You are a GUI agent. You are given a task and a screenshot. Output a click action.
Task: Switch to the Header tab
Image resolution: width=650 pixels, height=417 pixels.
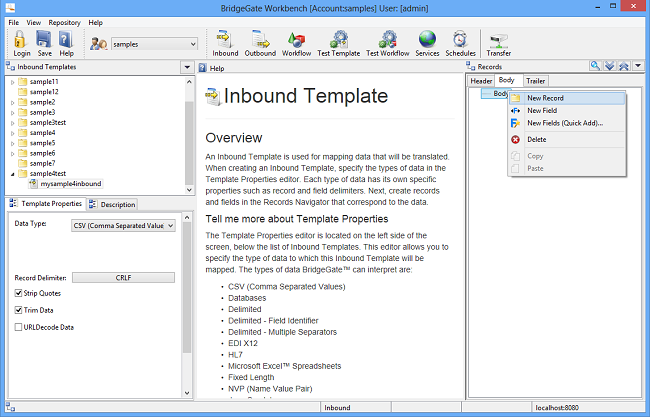[x=481, y=81]
